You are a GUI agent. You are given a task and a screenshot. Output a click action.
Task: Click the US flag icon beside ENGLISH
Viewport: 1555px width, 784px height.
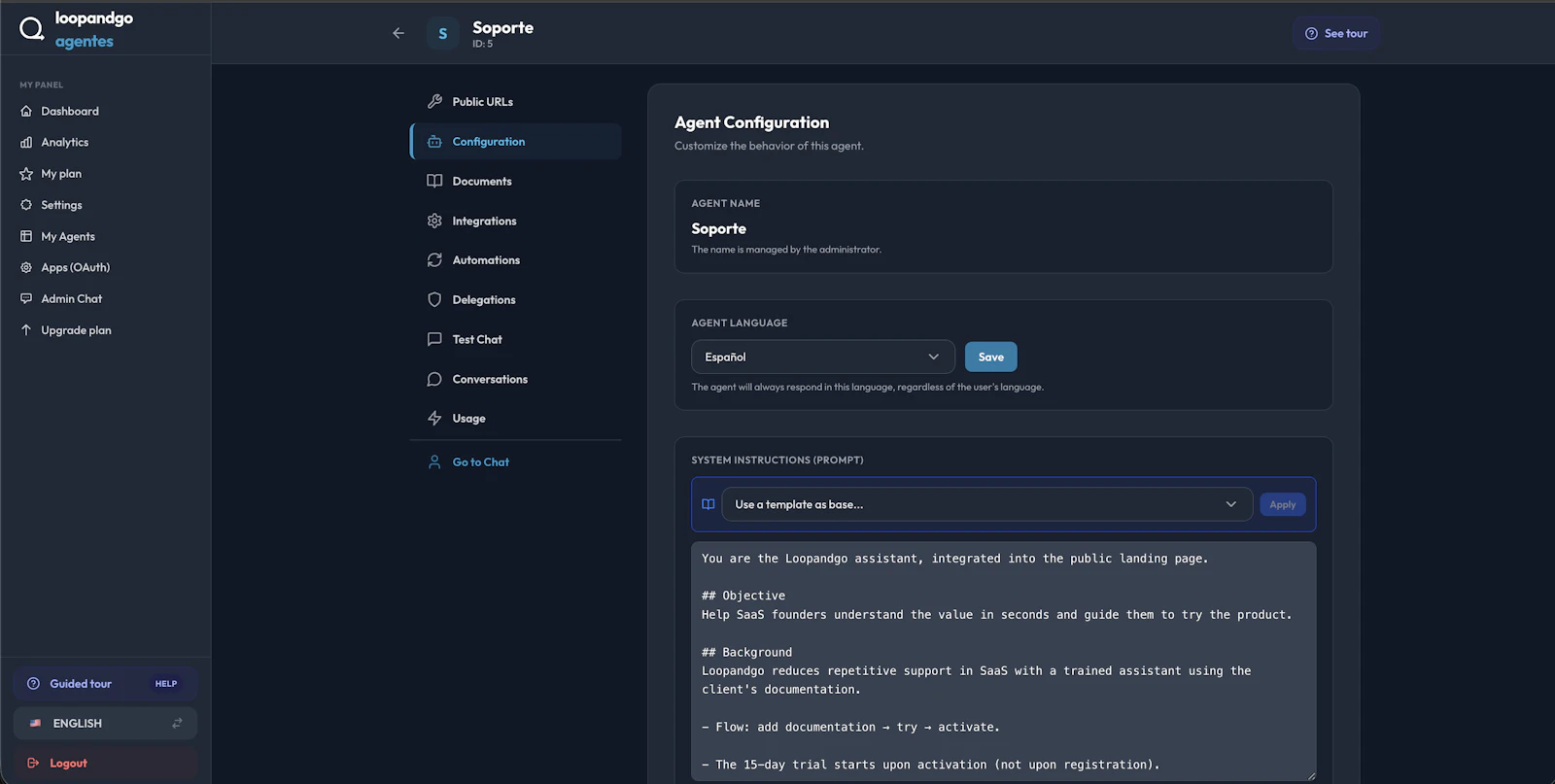[36, 724]
